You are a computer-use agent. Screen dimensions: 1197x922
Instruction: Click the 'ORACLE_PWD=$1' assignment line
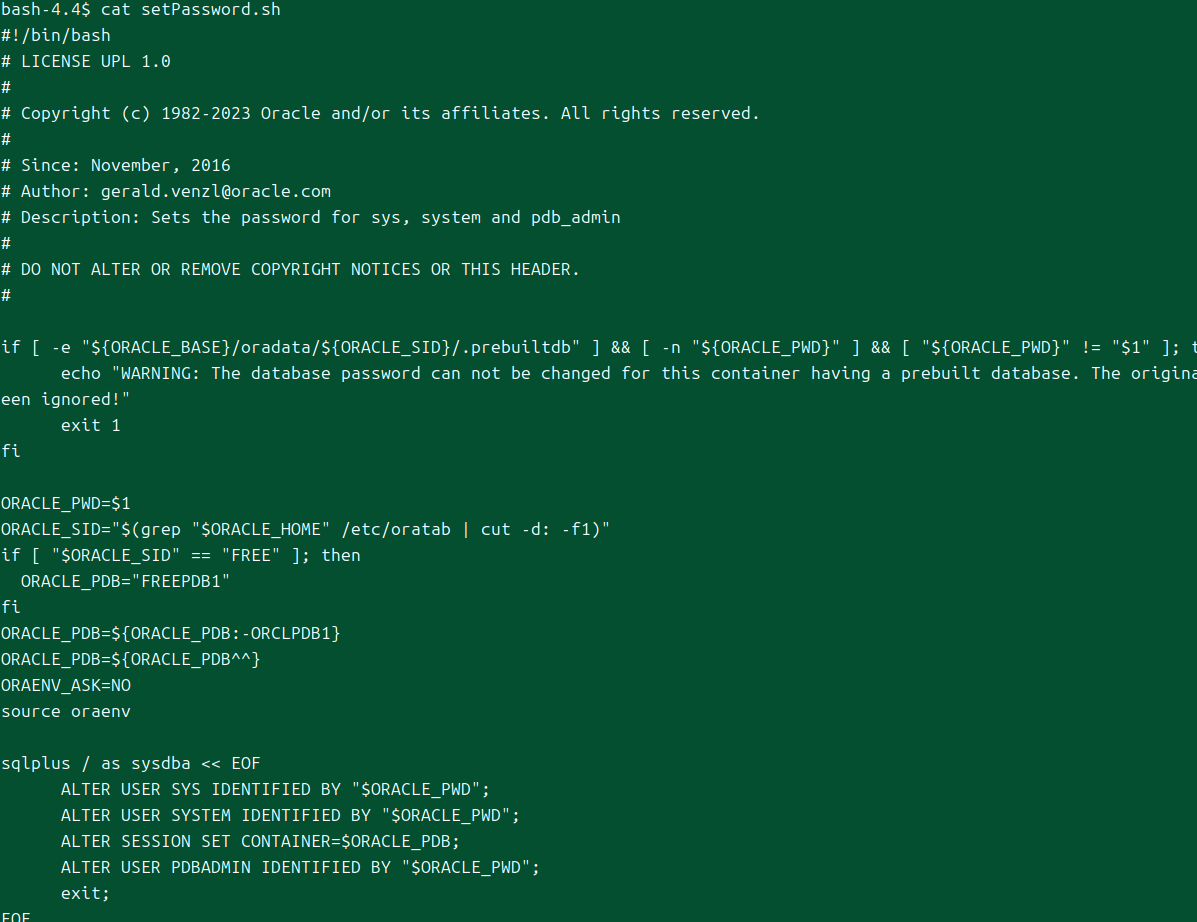(66, 504)
